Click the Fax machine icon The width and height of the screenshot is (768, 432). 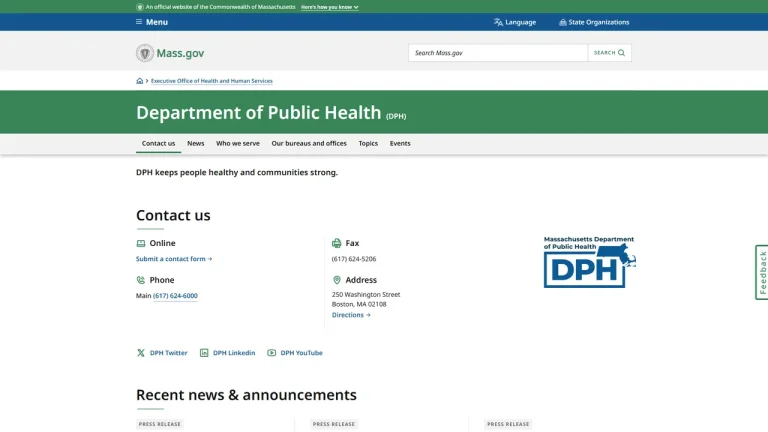(x=336, y=243)
